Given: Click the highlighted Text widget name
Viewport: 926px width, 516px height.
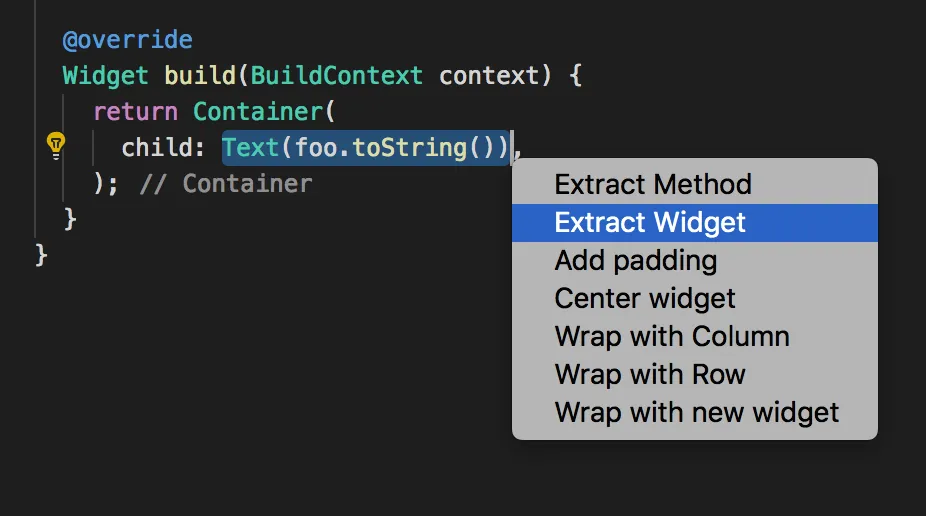Looking at the screenshot, I should [250, 148].
